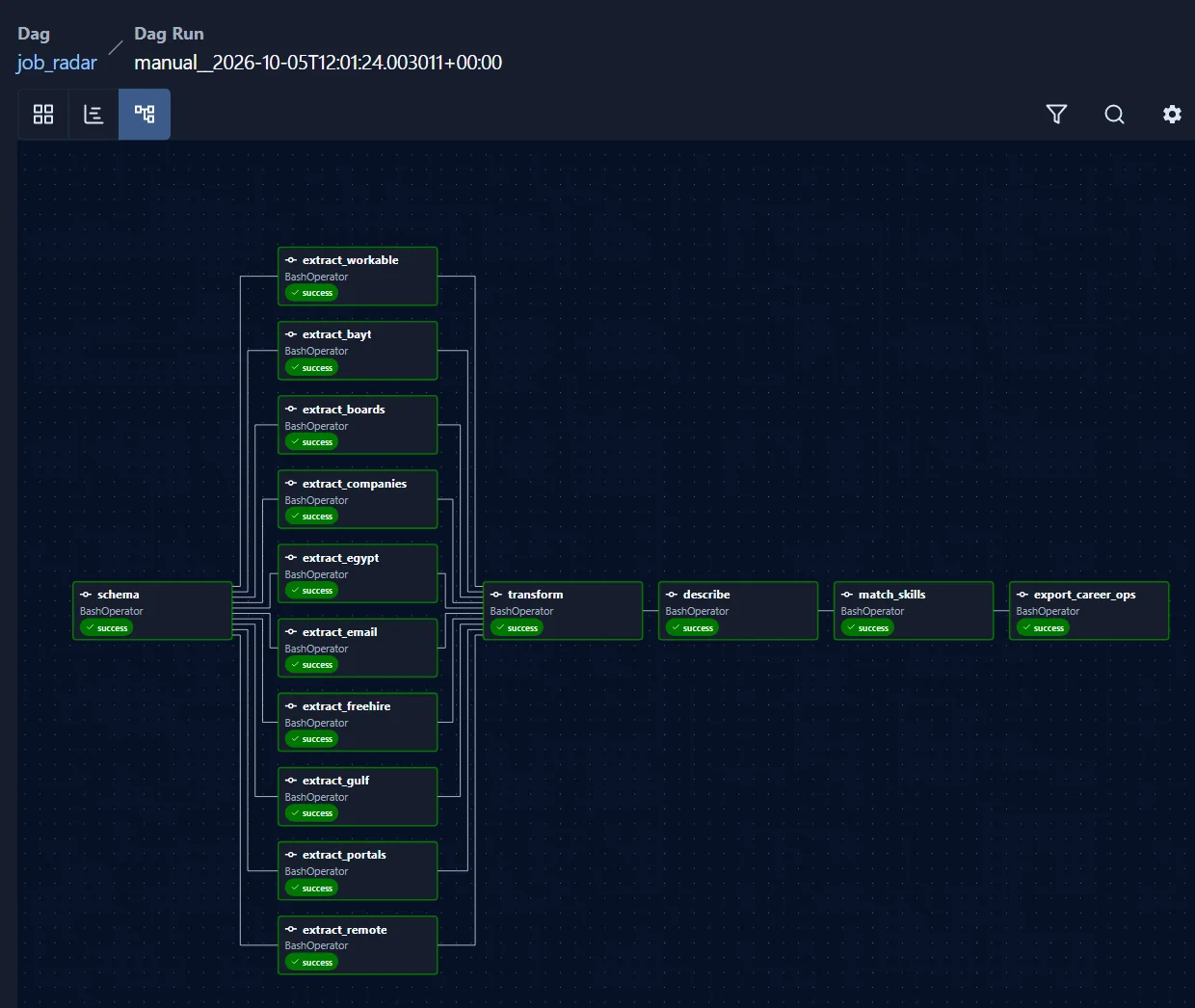This screenshot has width=1195, height=1008.
Task: Click the describe node title
Action: 706,595
